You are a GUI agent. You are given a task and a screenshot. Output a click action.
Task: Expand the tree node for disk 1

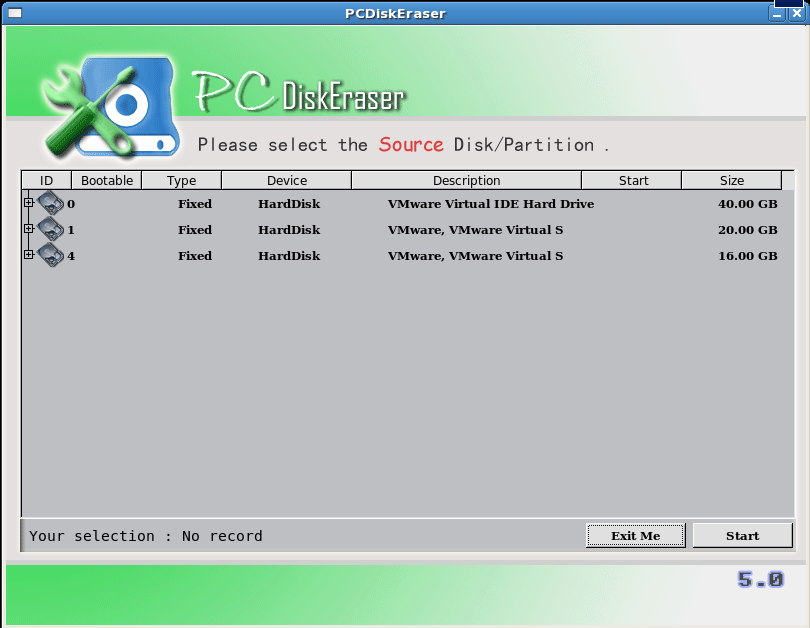[x=29, y=228]
